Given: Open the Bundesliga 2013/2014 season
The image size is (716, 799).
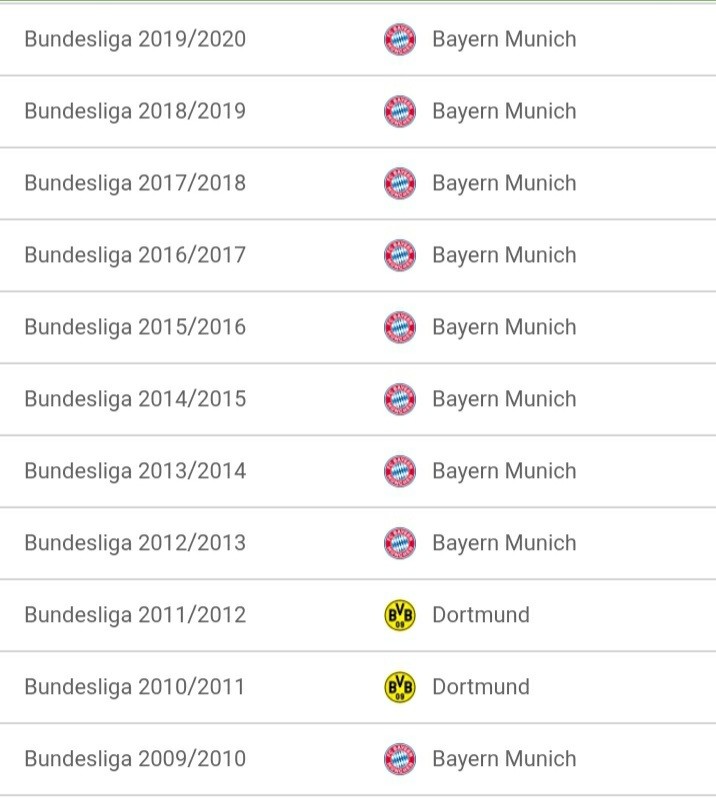Looking at the screenshot, I should (x=358, y=471).
